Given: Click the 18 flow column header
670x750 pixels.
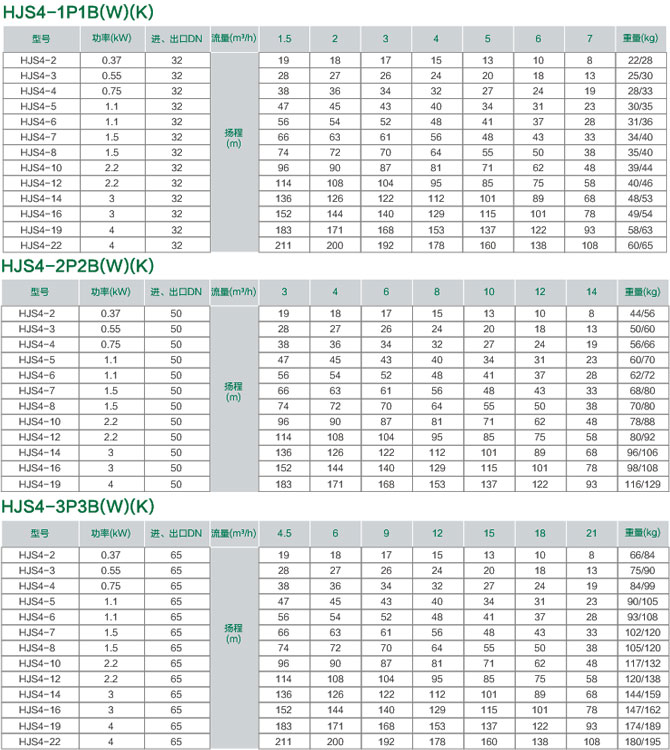Looking at the screenshot, I should (540, 533).
